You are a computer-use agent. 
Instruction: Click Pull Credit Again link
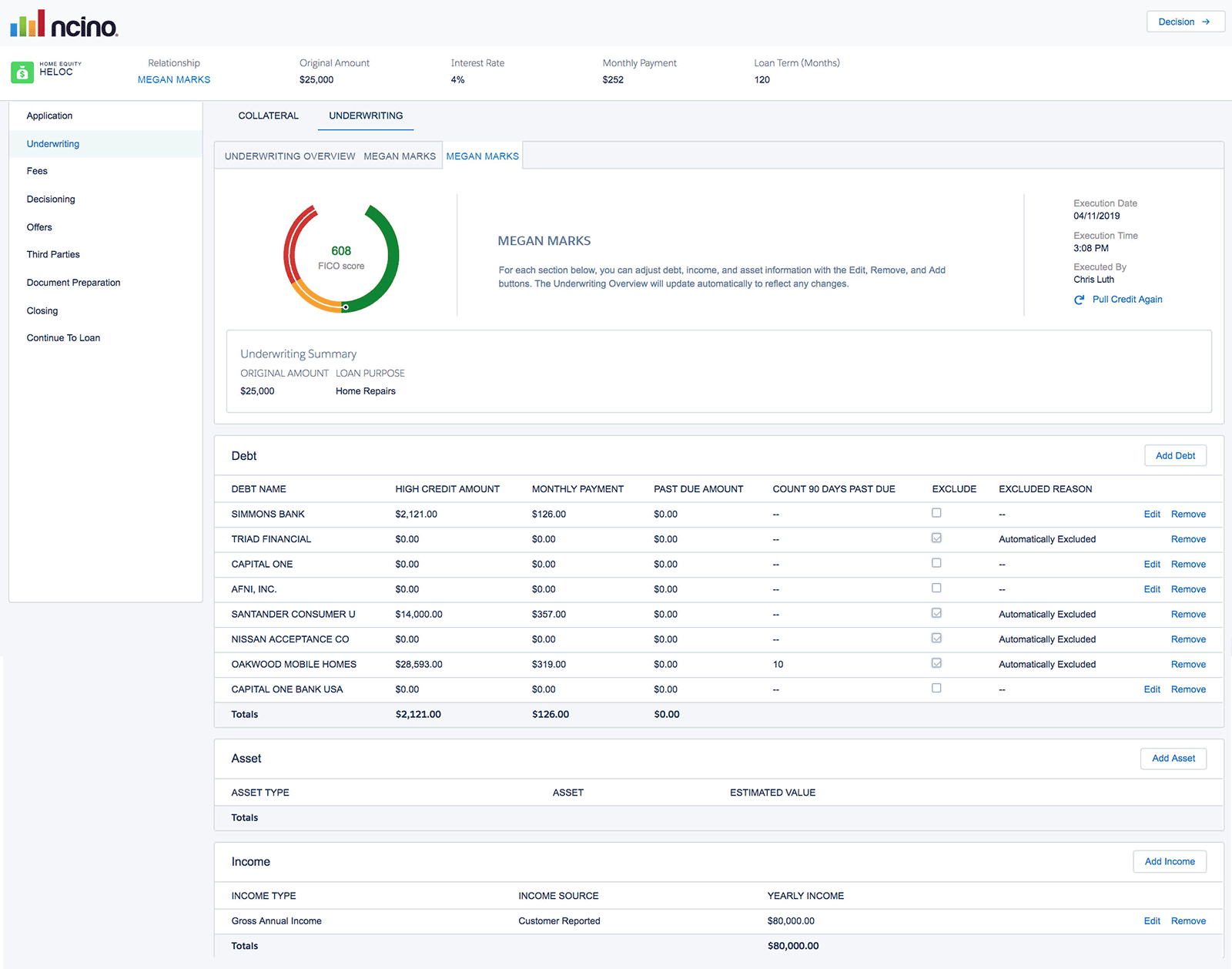click(1127, 300)
